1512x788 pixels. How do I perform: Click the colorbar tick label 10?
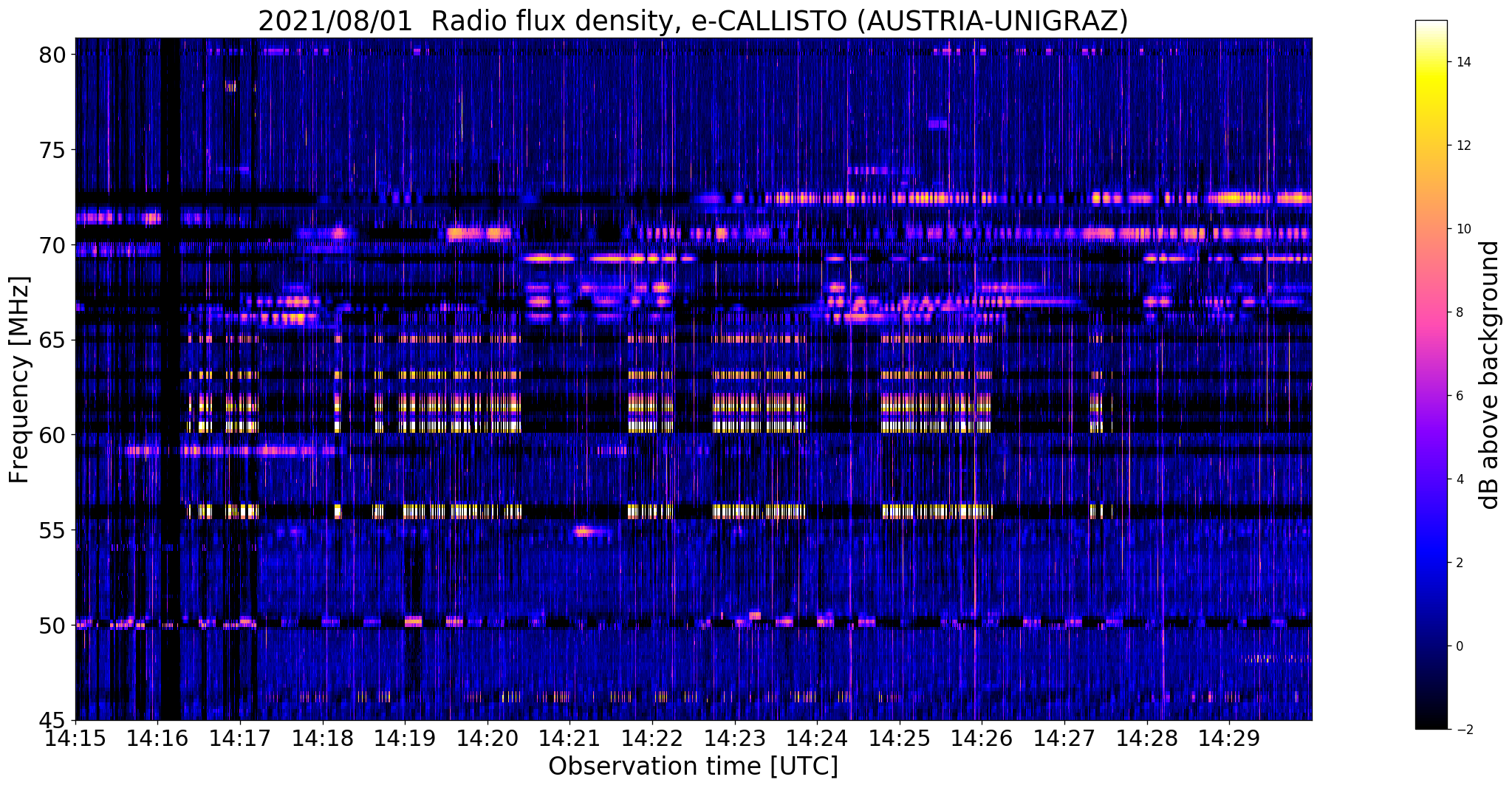click(1463, 230)
